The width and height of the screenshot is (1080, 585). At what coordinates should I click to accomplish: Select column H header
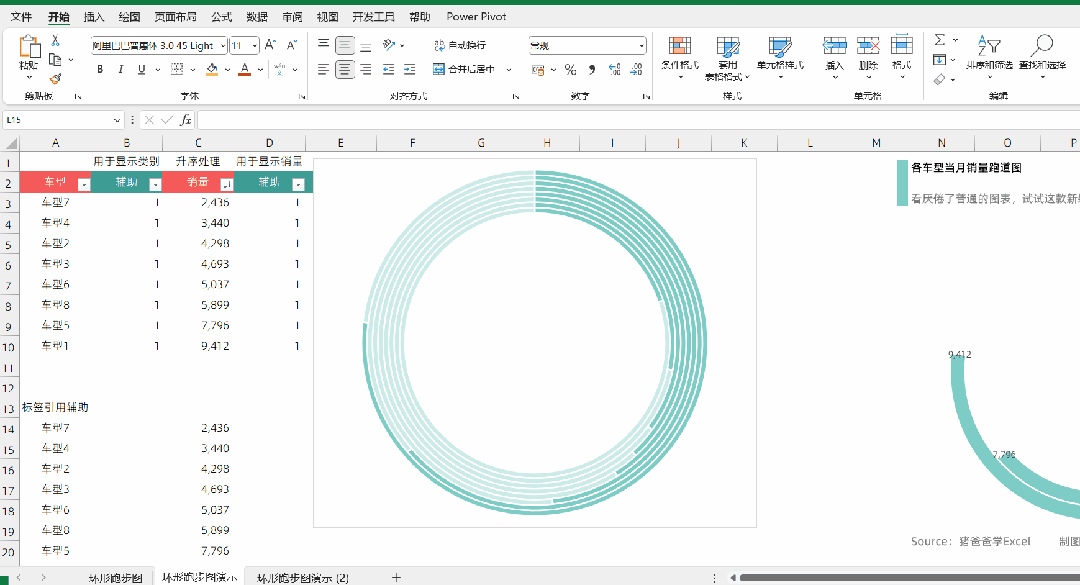click(546, 143)
